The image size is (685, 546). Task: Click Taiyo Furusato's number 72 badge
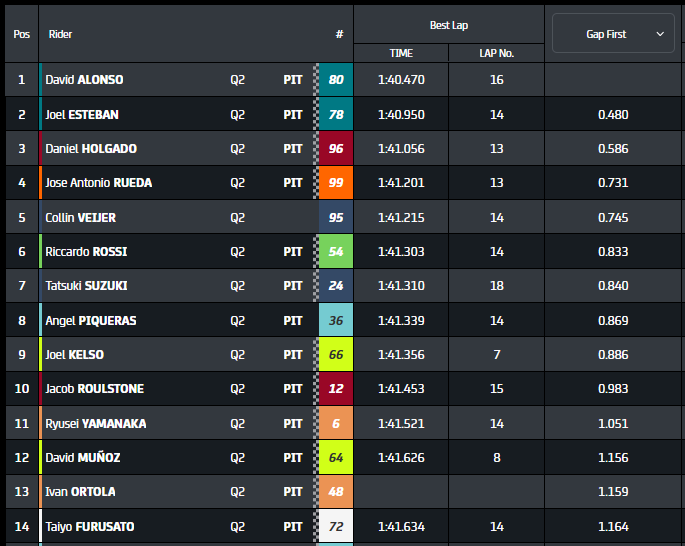(335, 527)
